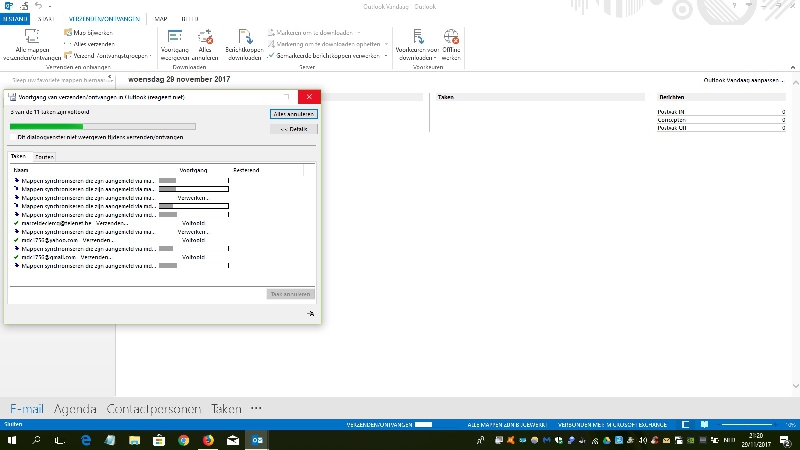This screenshot has width=800, height=450.
Task: Switch to the START ribbon tab
Action: coord(46,19)
